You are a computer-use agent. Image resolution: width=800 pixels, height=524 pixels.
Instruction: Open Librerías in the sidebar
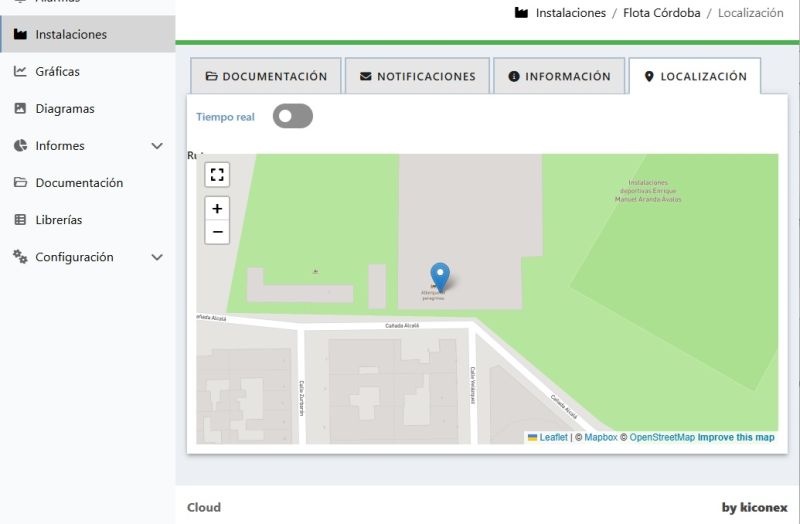88,220
